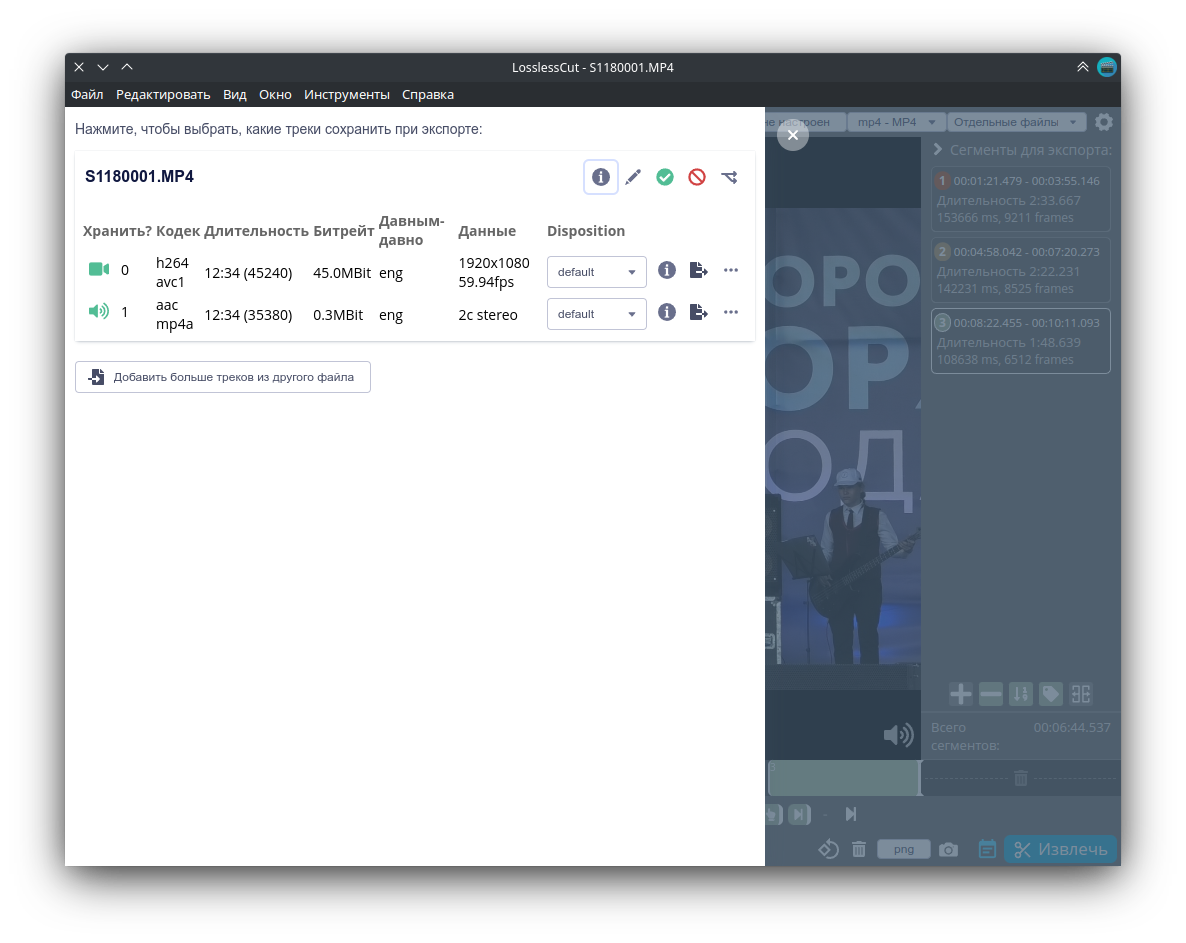Click trash icon on the timeline
Viewport: 1186px width, 943px height.
(1020, 777)
